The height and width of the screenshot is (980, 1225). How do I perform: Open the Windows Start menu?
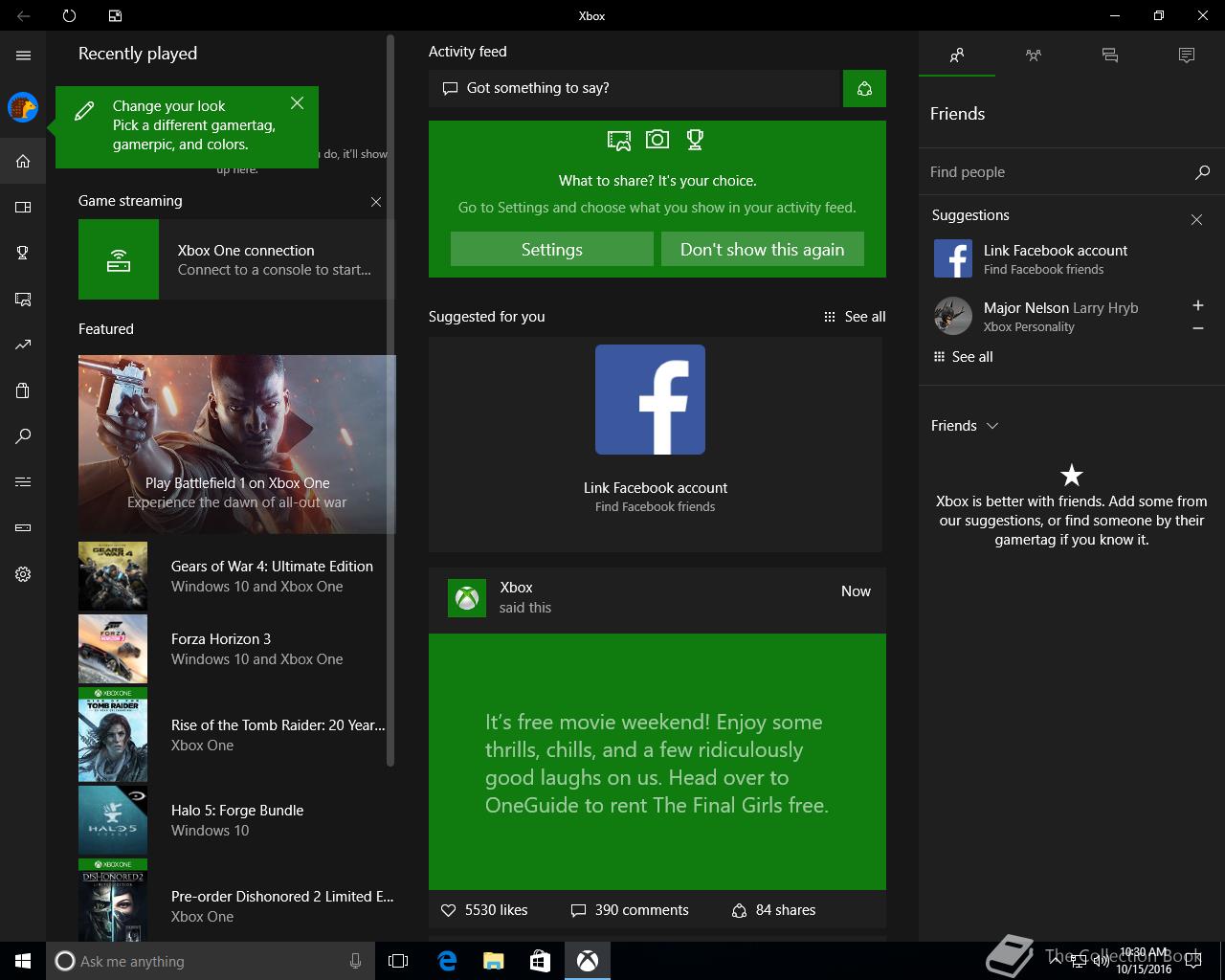[x=23, y=961]
